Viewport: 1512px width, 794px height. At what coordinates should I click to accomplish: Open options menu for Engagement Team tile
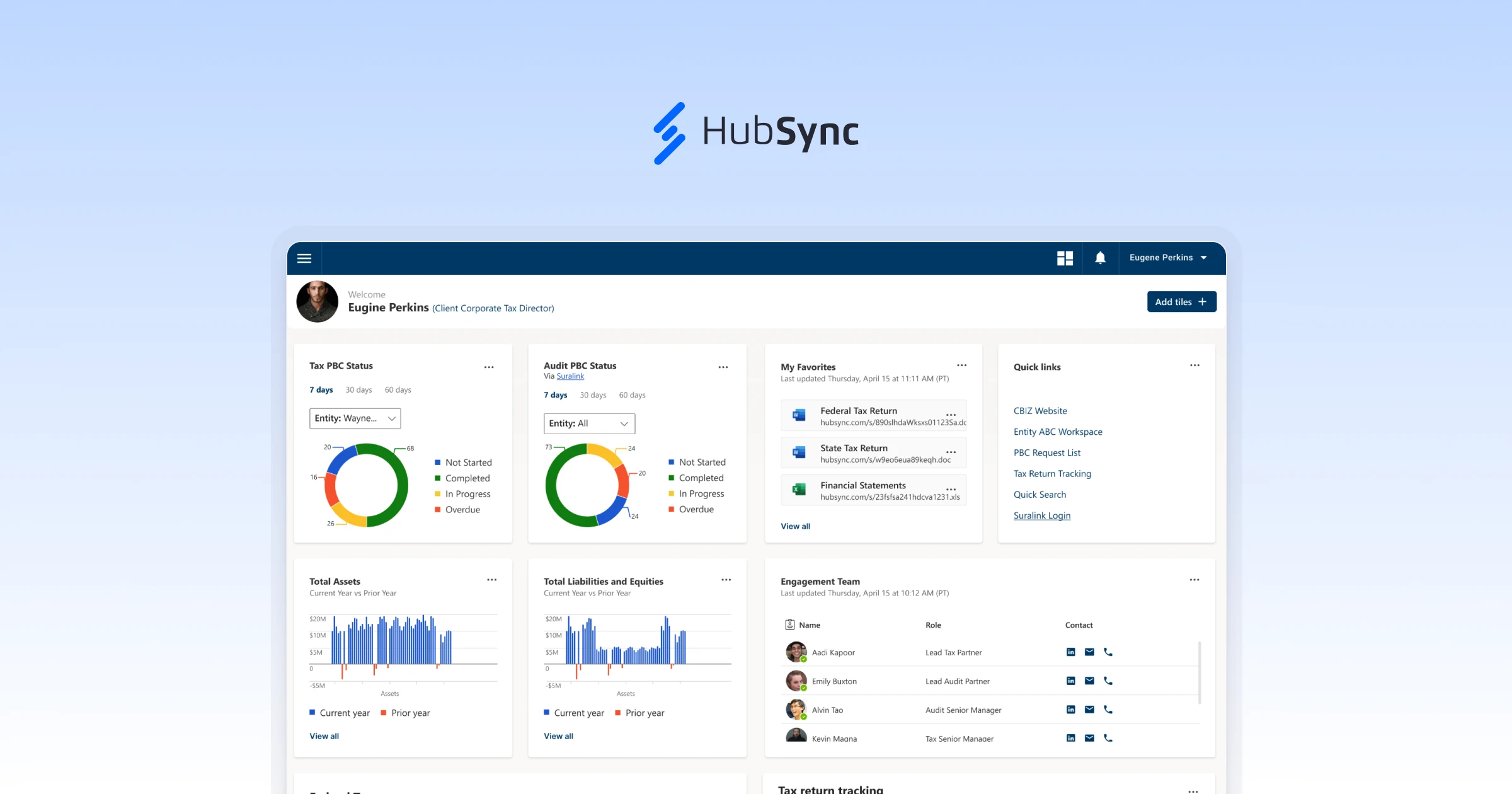pos(1194,579)
